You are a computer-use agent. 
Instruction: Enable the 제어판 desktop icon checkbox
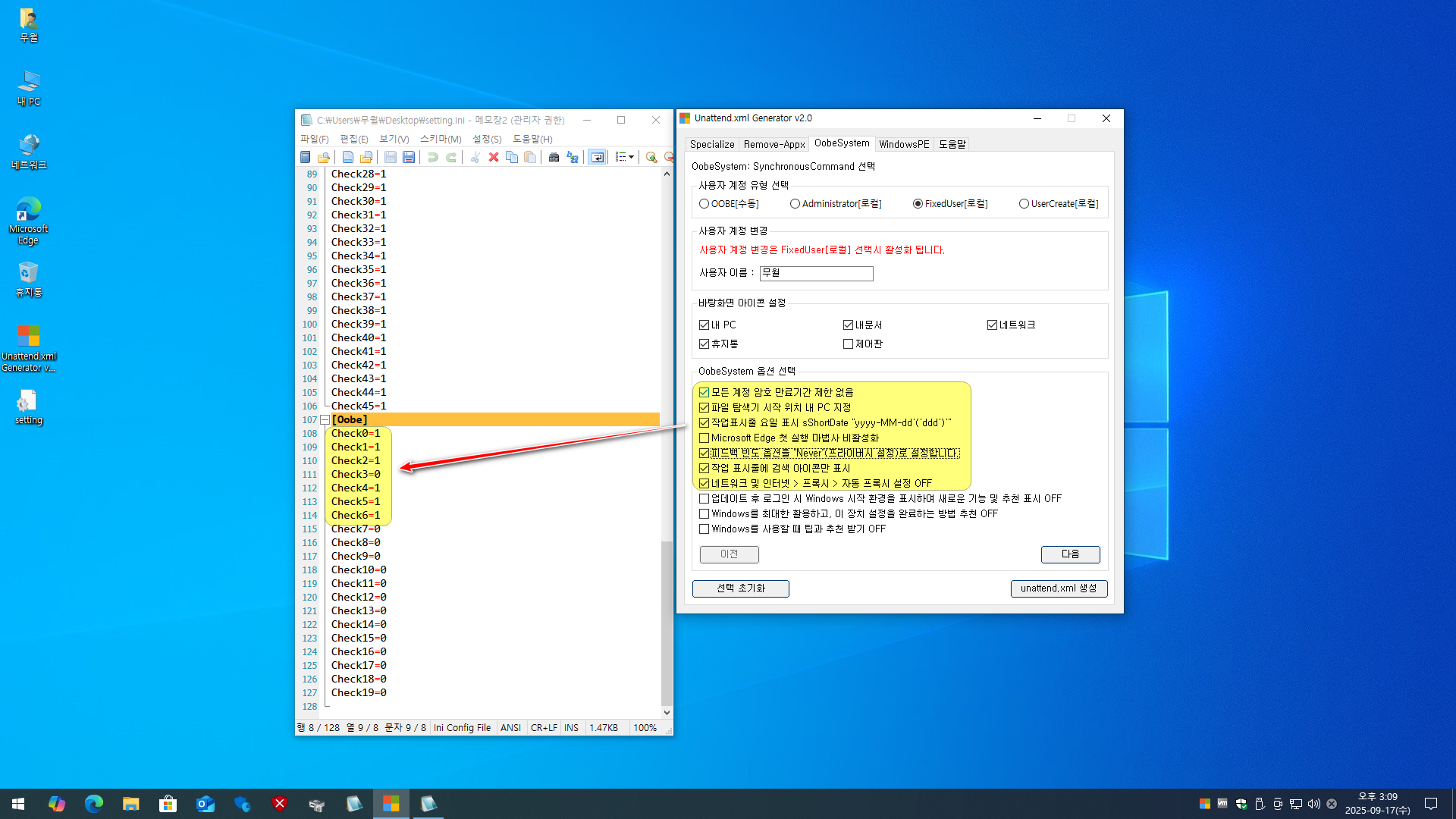click(848, 344)
